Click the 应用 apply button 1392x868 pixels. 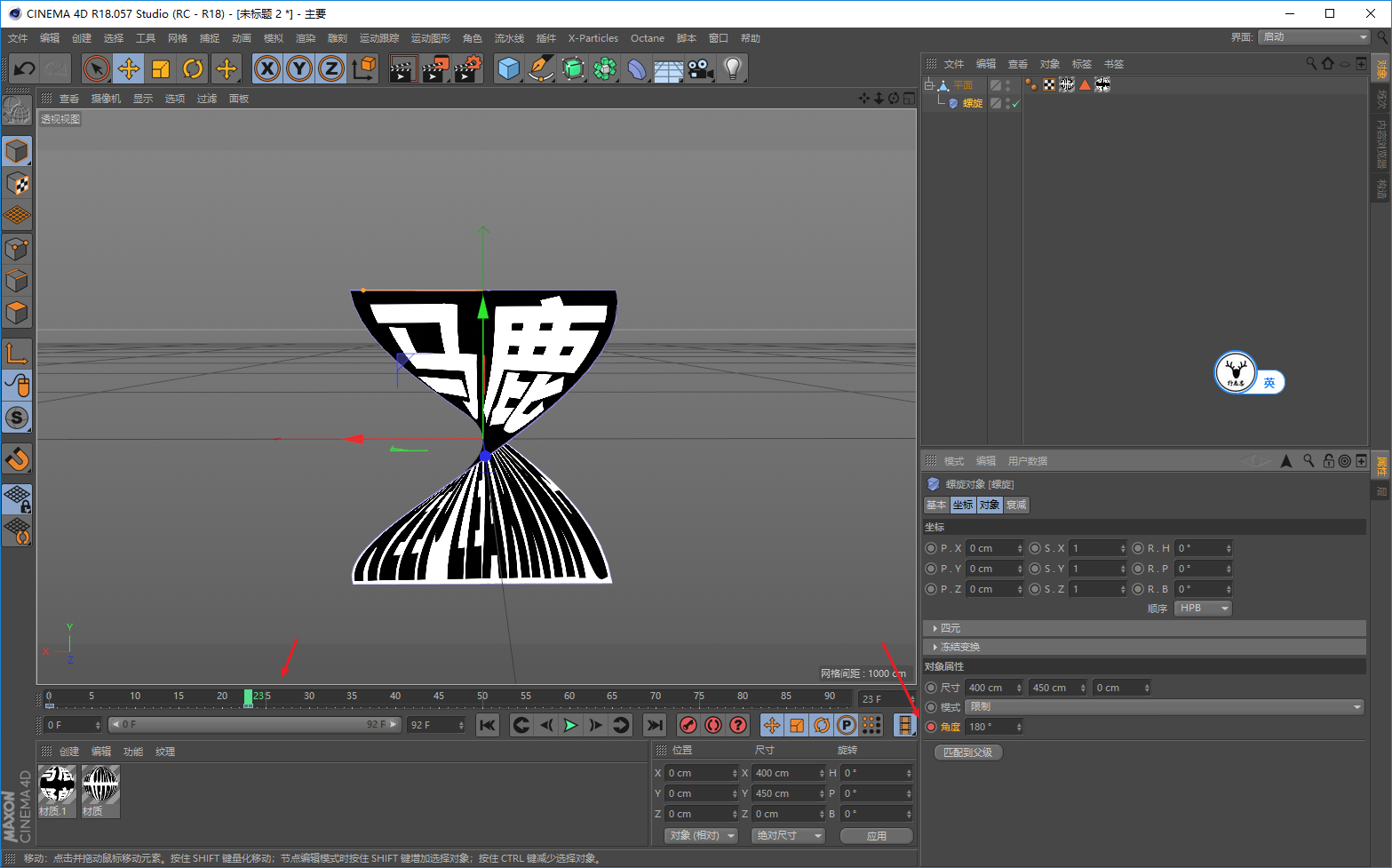click(876, 836)
